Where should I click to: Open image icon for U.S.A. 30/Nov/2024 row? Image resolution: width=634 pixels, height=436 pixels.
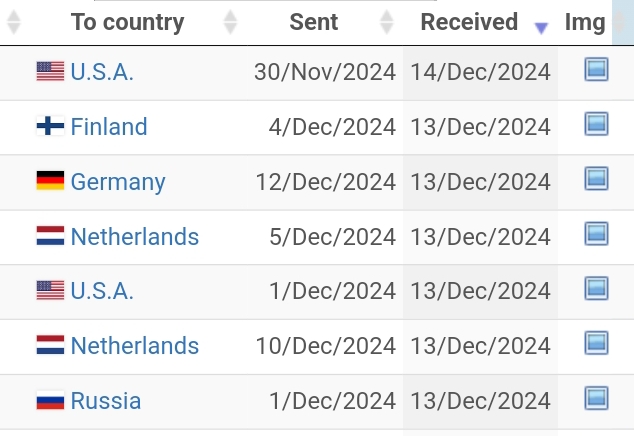[596, 70]
